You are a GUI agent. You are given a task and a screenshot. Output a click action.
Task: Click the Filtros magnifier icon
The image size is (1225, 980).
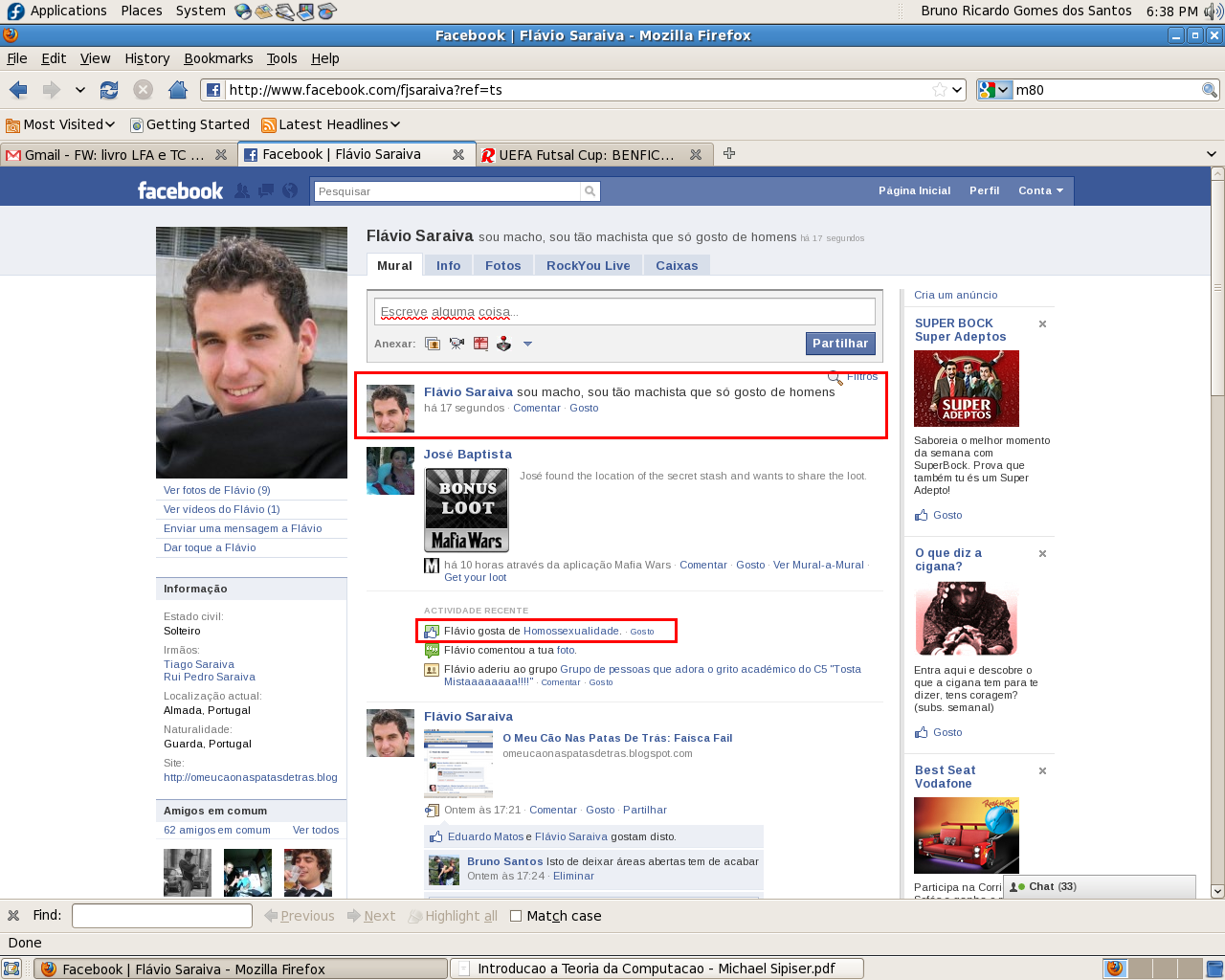pyautogui.click(x=835, y=378)
